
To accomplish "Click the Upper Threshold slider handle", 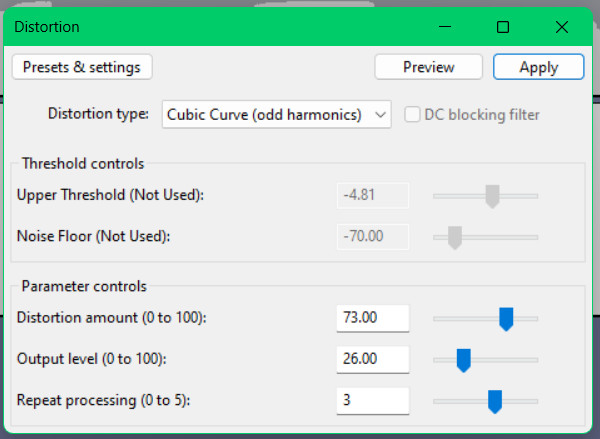I will 491,196.
